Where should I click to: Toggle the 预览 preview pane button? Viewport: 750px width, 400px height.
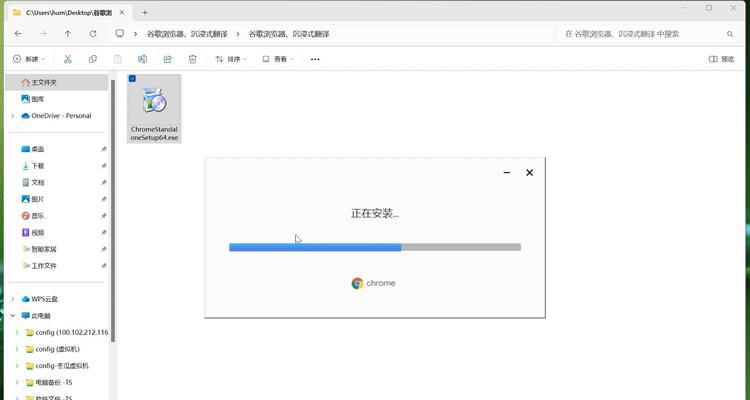click(721, 59)
